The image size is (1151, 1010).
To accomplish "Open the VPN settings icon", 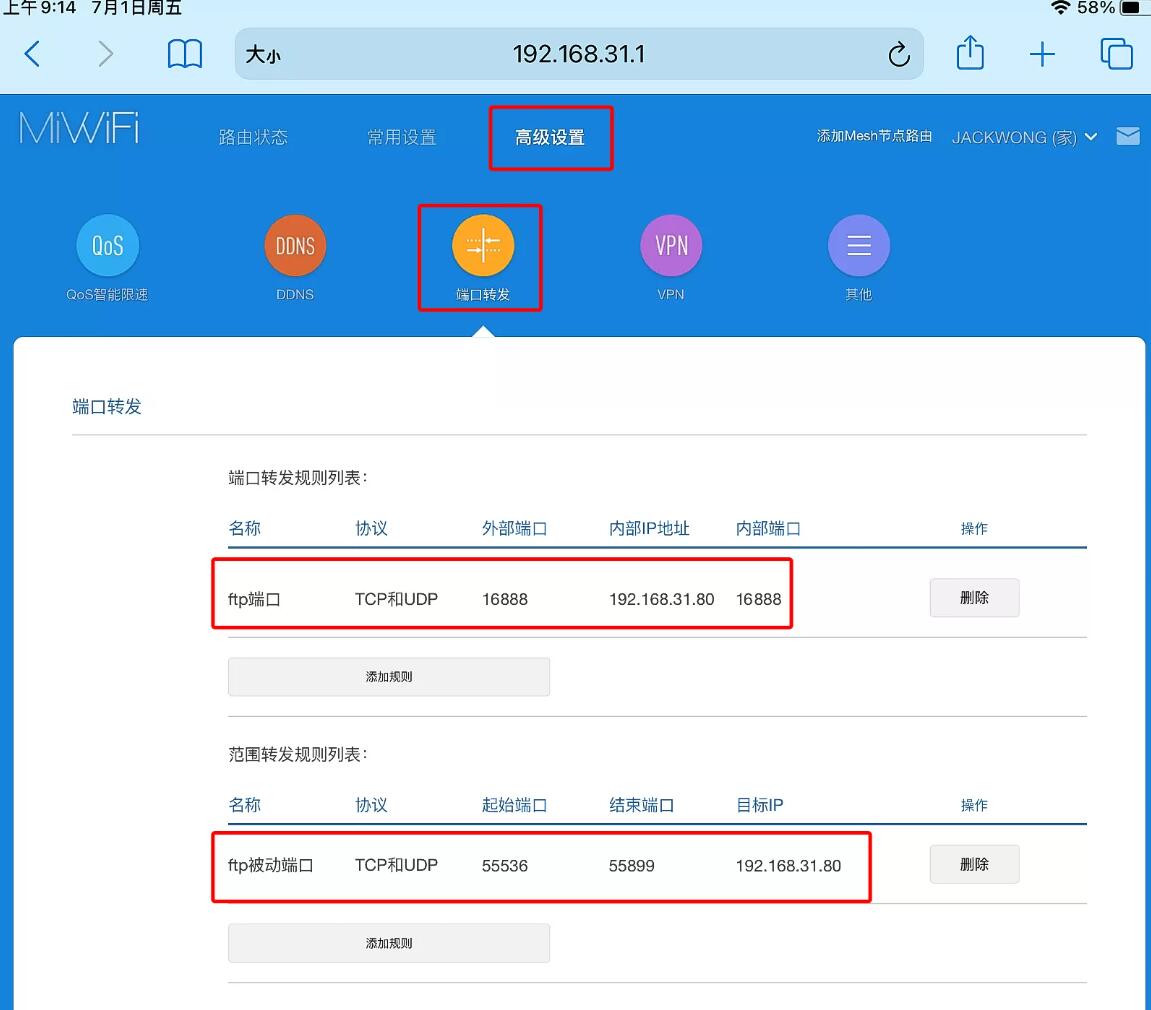I will point(671,246).
